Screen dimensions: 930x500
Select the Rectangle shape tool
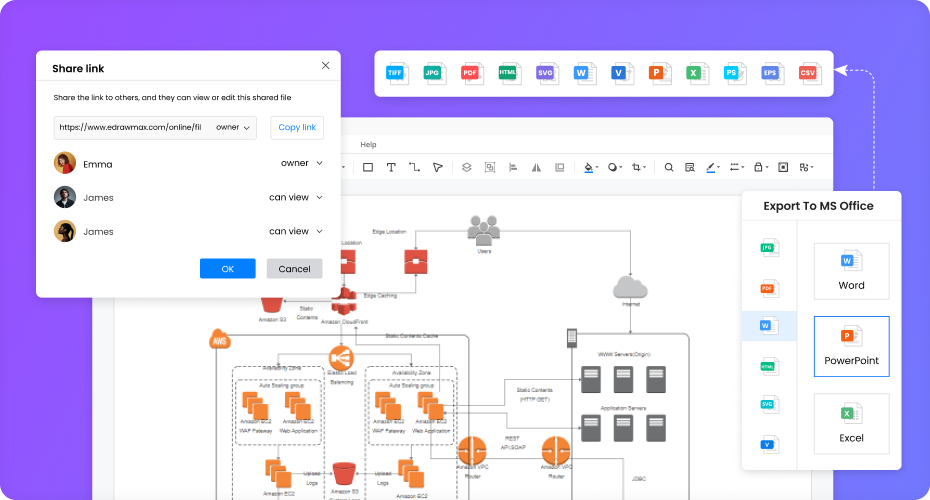coord(368,167)
